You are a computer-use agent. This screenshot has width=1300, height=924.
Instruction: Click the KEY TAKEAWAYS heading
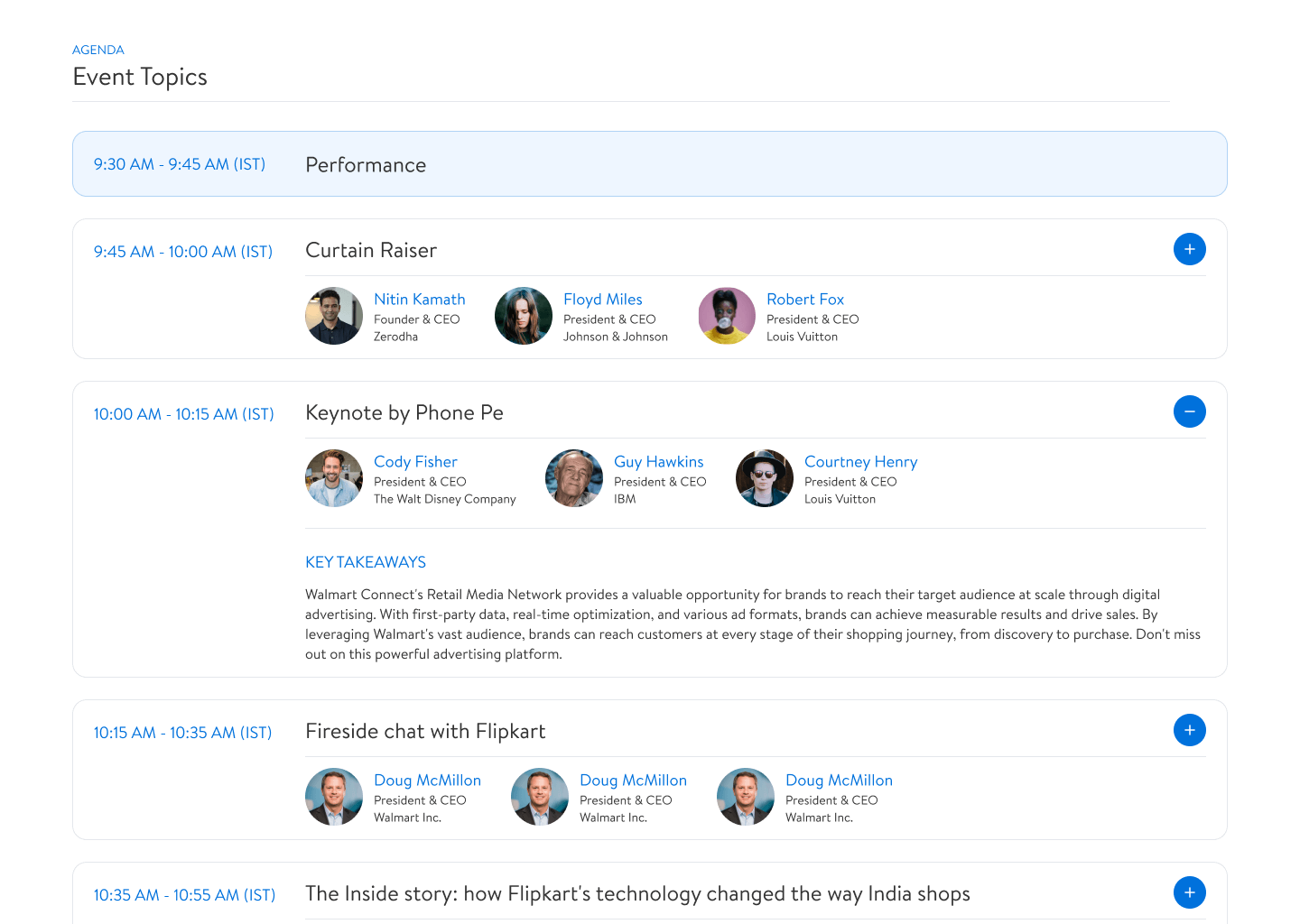click(x=366, y=562)
